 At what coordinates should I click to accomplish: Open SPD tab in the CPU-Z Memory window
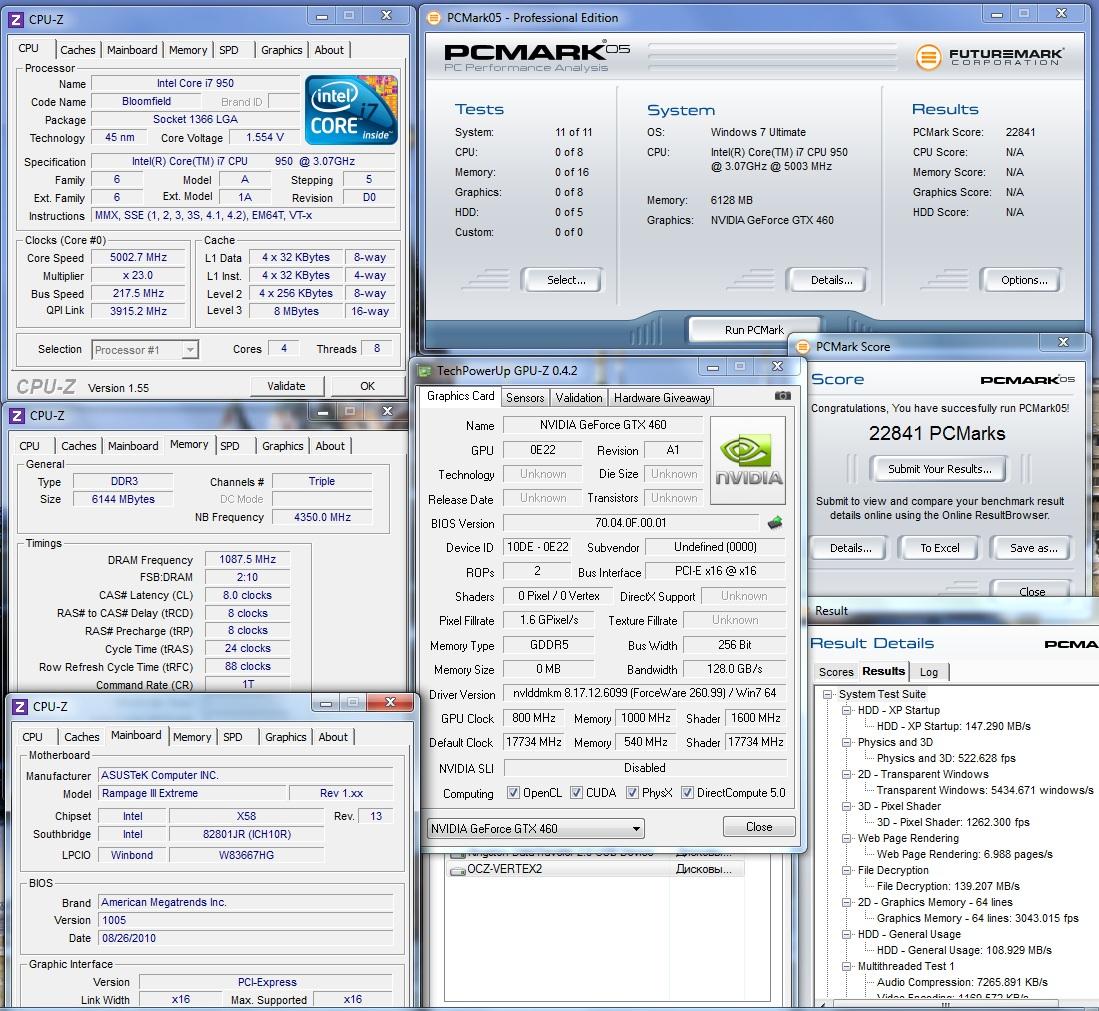[230, 446]
